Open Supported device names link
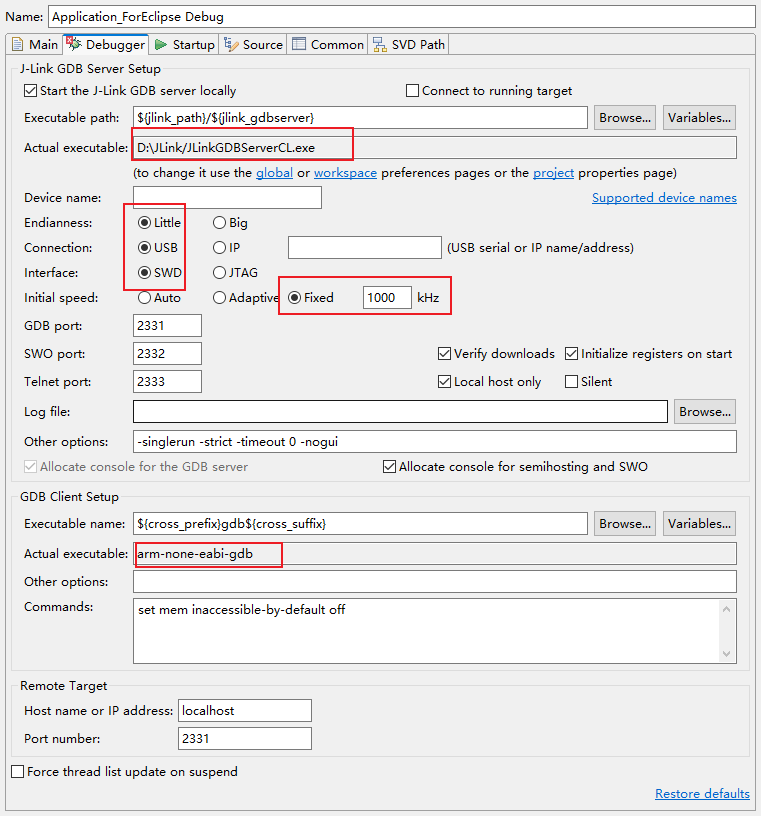 click(664, 198)
